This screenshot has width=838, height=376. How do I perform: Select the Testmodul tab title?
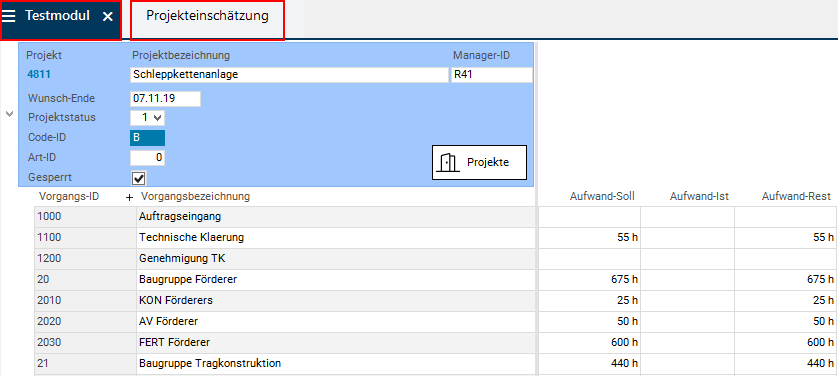57,16
